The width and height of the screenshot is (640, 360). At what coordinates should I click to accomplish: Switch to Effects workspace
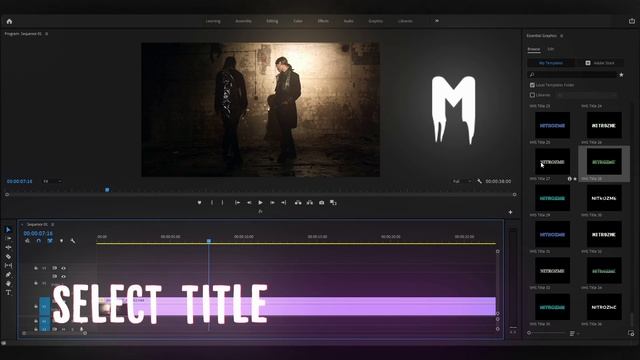(x=323, y=21)
